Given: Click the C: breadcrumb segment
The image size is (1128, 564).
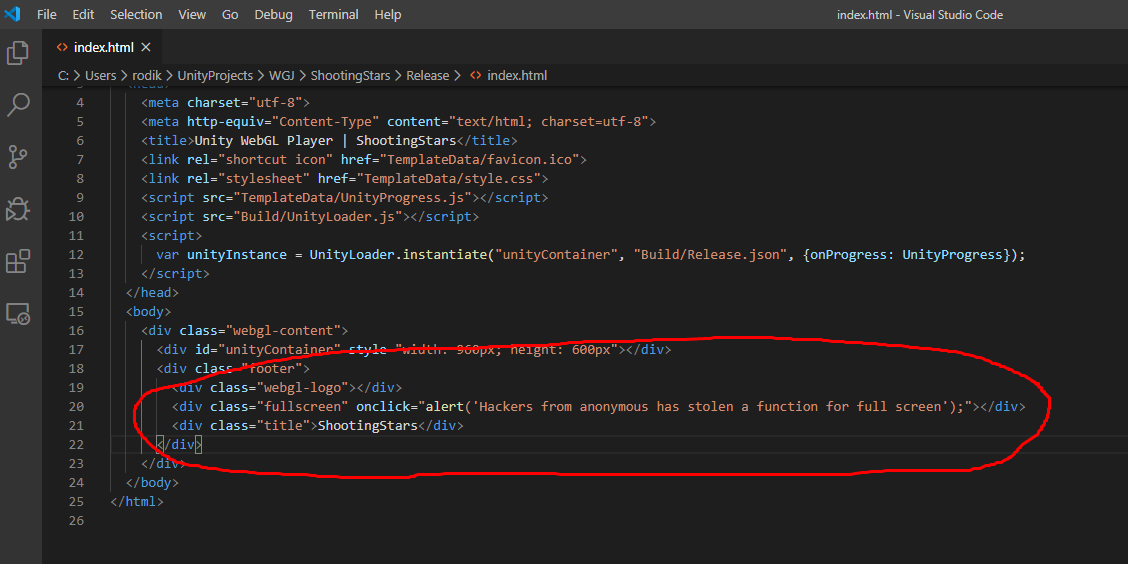Looking at the screenshot, I should click(63, 76).
